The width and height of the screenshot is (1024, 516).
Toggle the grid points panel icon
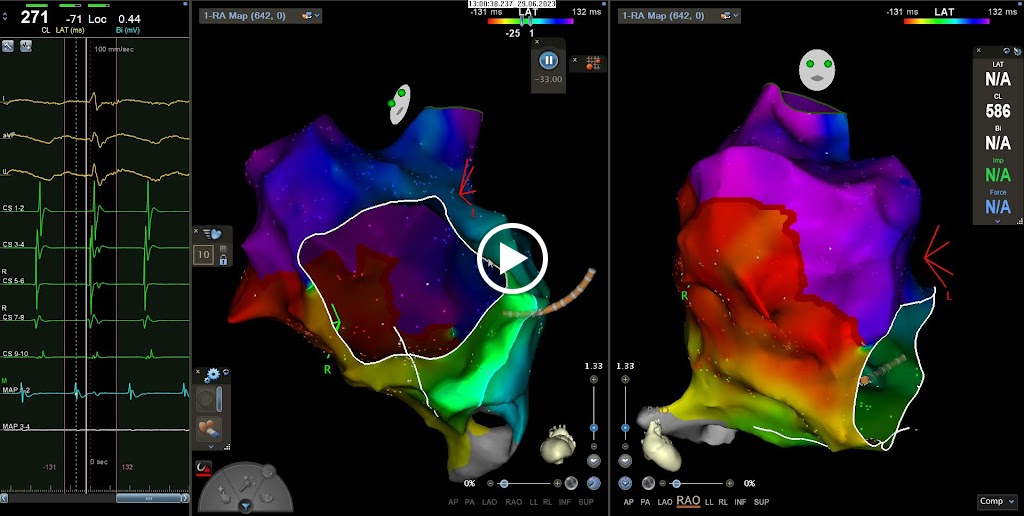592,62
